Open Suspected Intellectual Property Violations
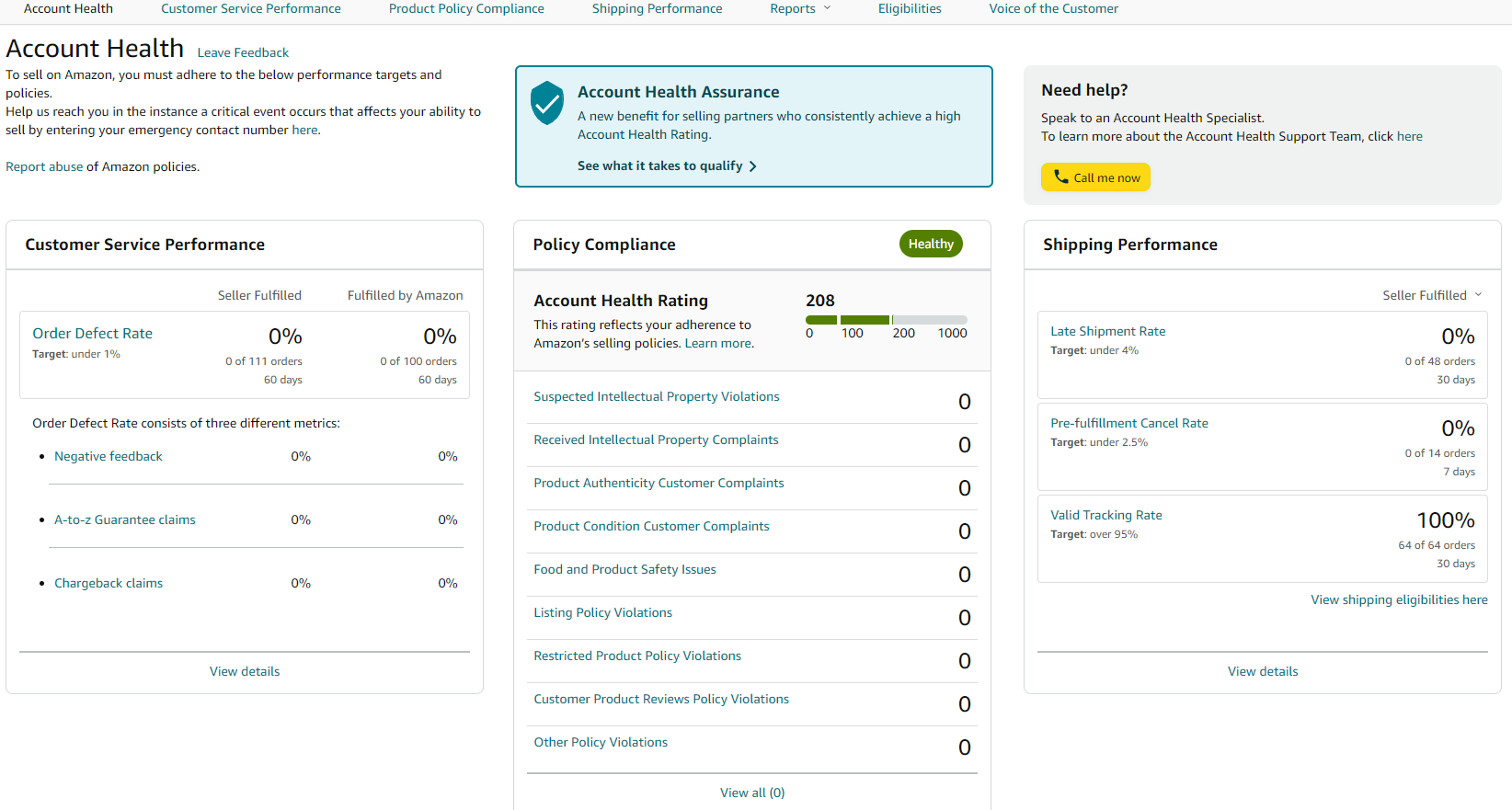This screenshot has height=810, width=1512. (656, 396)
